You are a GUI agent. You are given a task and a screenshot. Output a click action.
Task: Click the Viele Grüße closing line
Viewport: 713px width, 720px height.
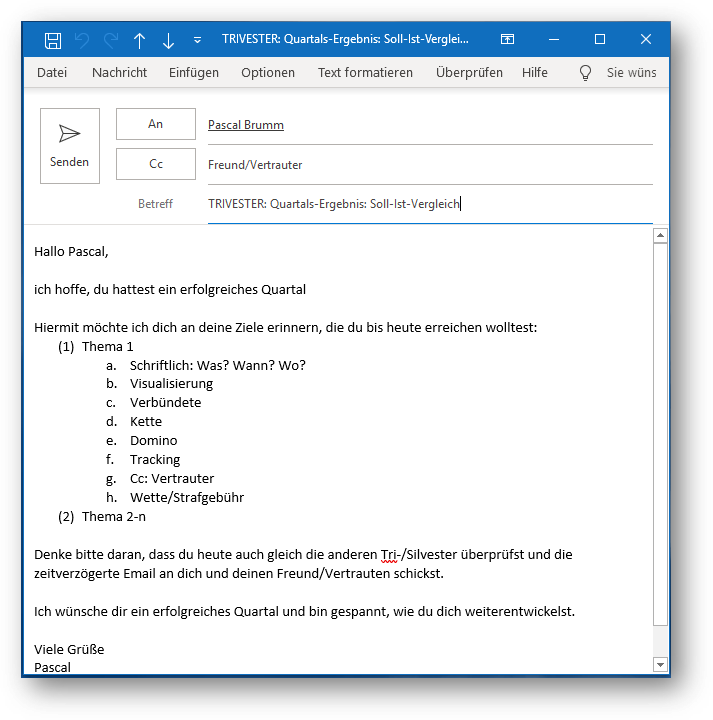point(69,650)
